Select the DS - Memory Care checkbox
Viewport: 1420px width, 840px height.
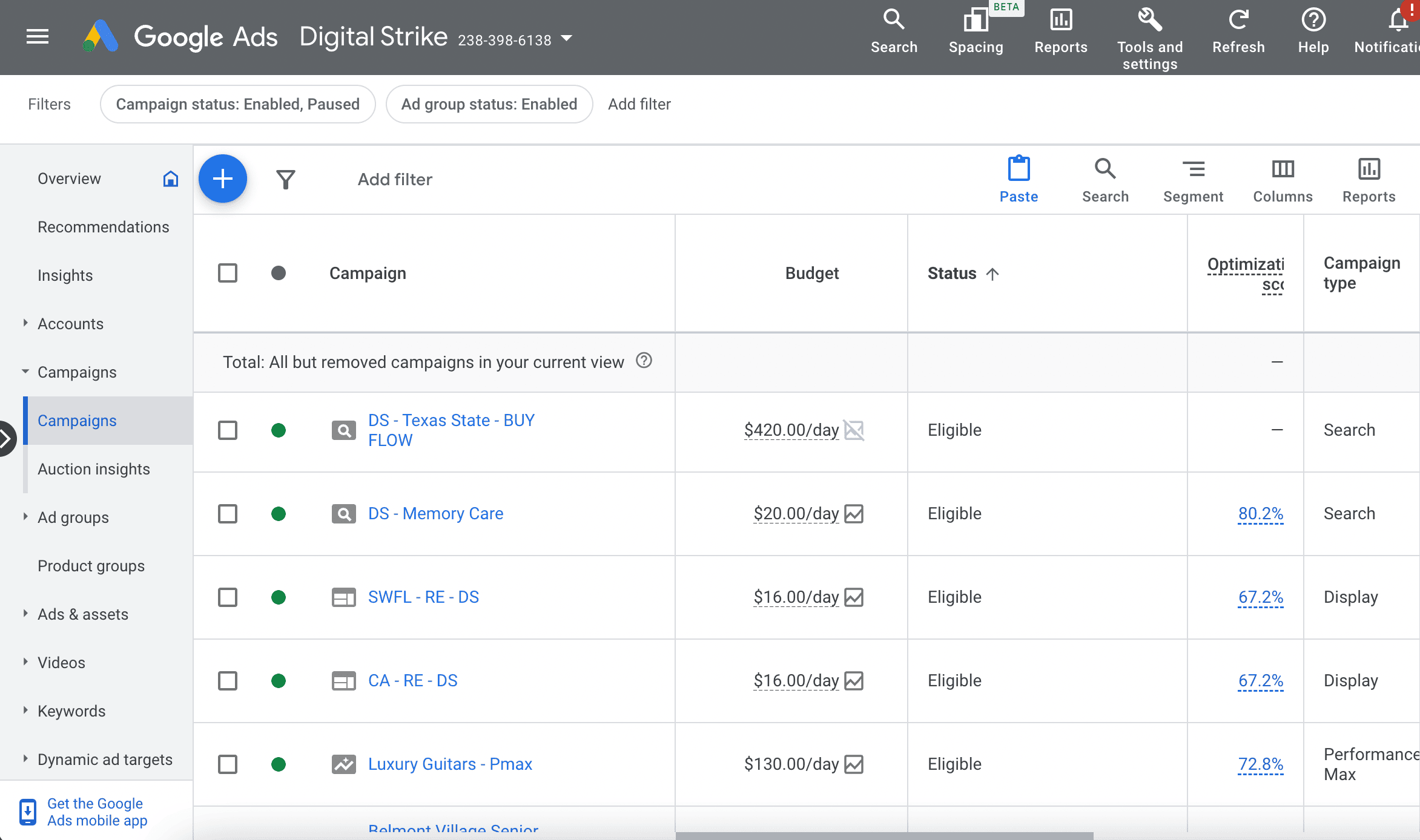point(228,514)
